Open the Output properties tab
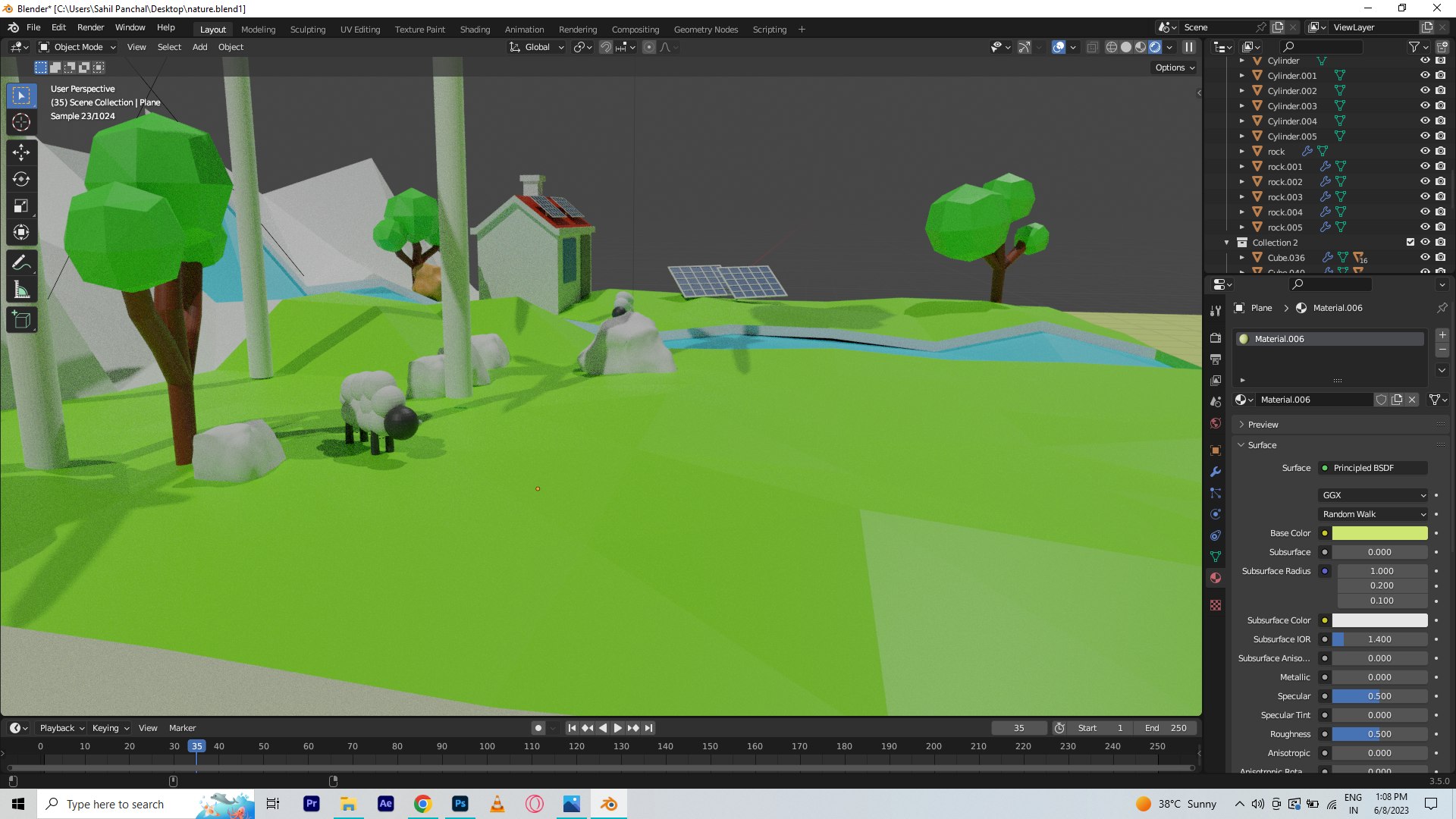The image size is (1456, 819). point(1216,359)
